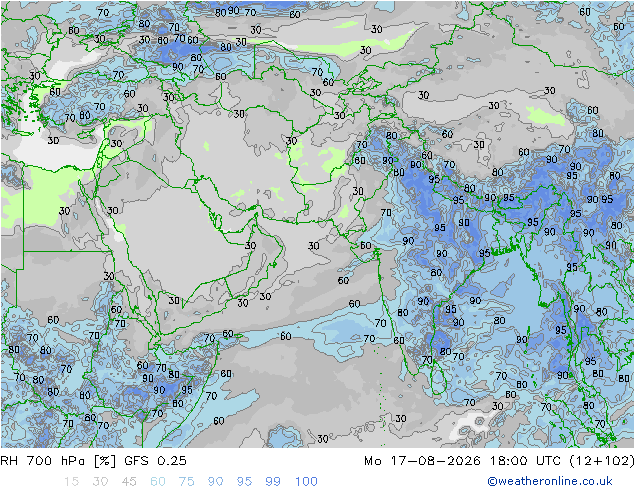Screen dimensions: 634x490
Task: Click the legend value 95 in the scale
Action: click(x=244, y=482)
